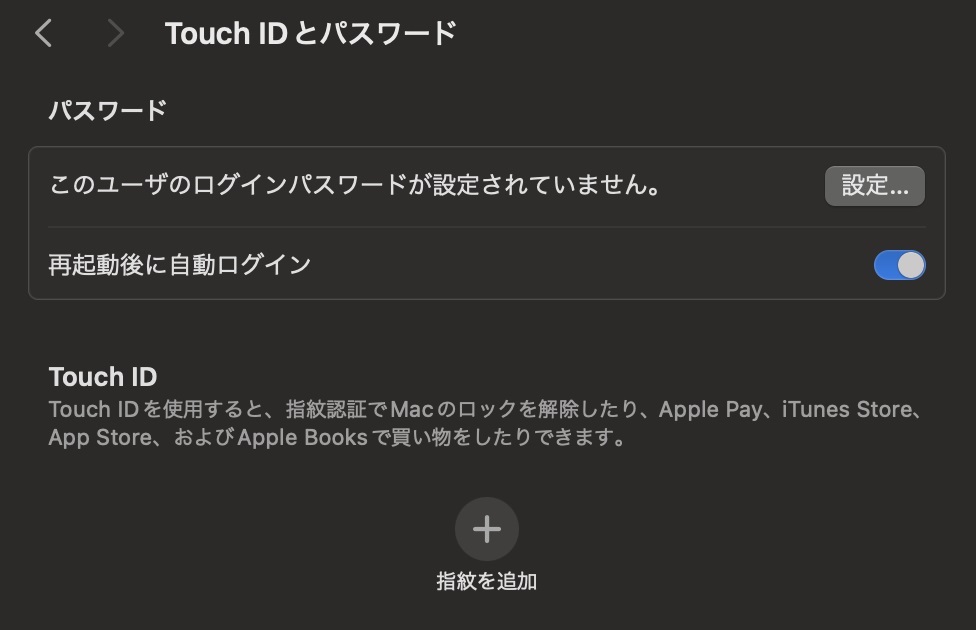Click the word Mac in Touch ID description
Image resolution: width=976 pixels, height=630 pixels.
click(x=411, y=410)
